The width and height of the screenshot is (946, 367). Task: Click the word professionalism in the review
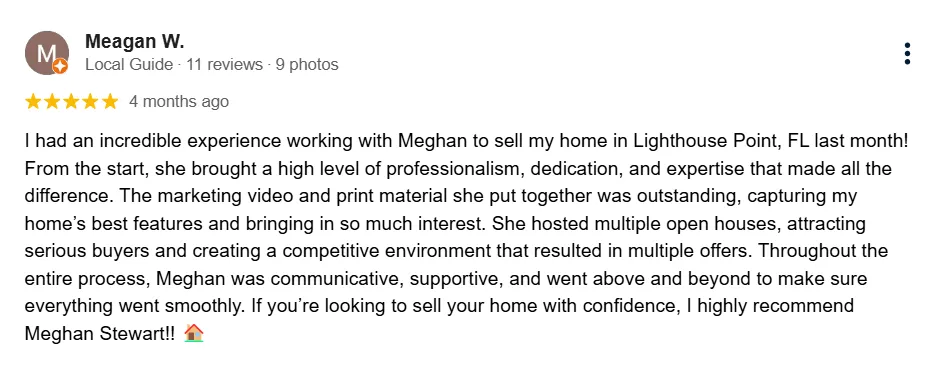[456, 169]
